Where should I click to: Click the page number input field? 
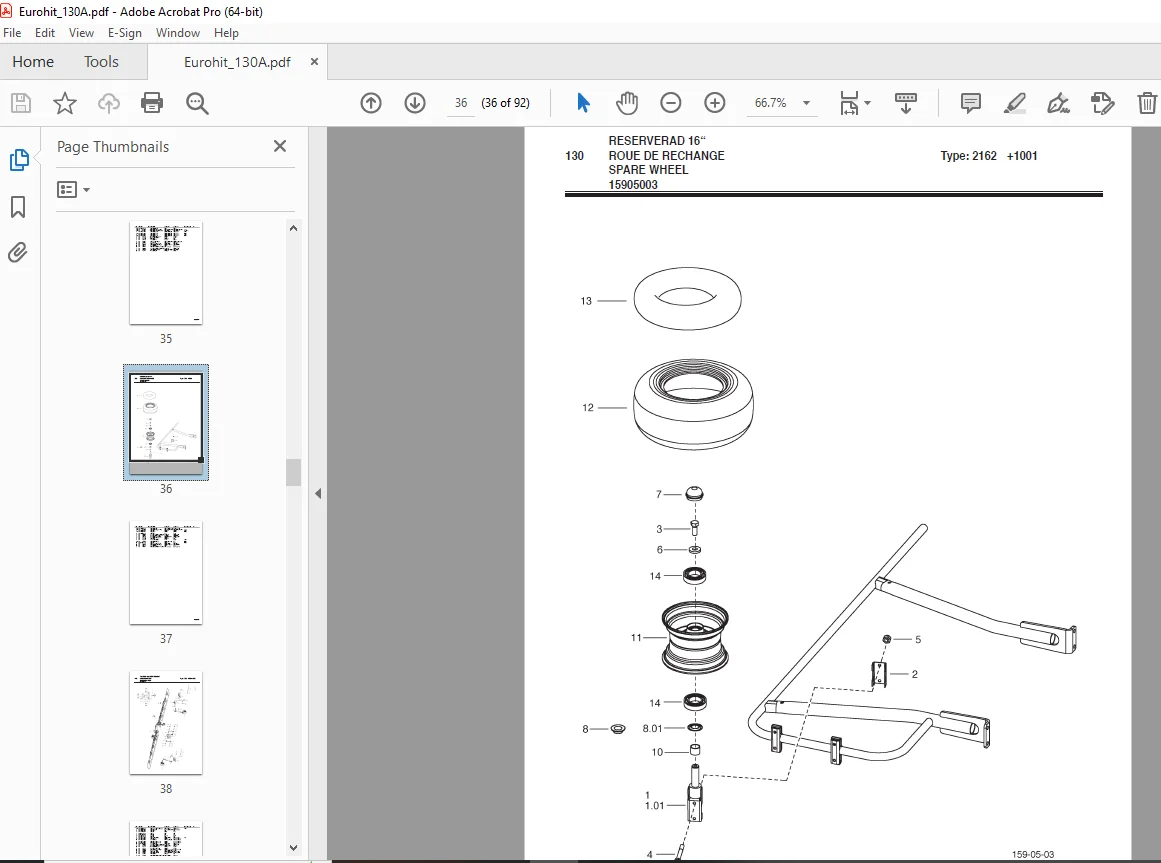[x=461, y=103]
